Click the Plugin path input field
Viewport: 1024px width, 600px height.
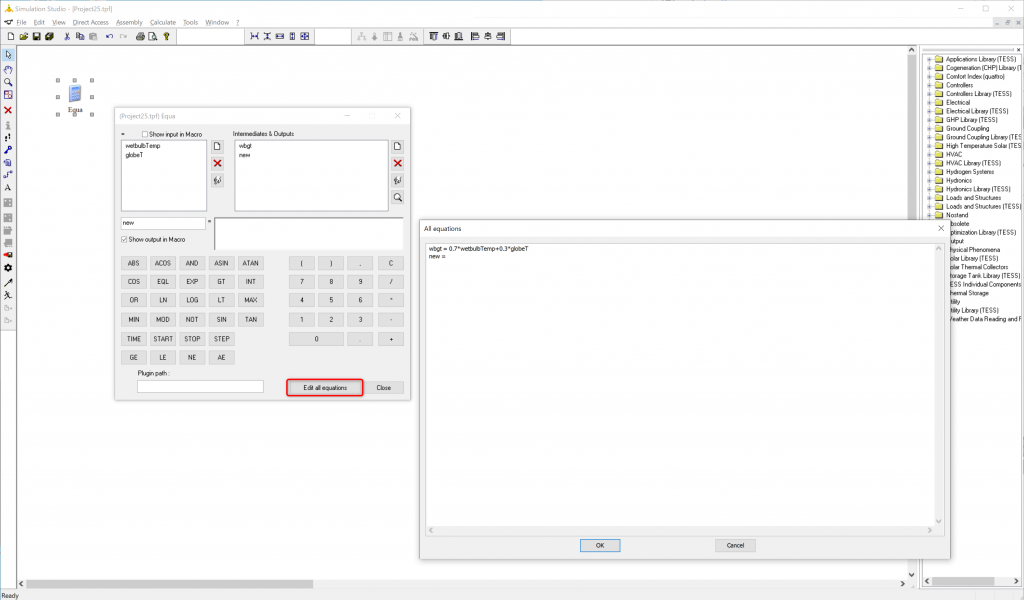click(x=200, y=387)
